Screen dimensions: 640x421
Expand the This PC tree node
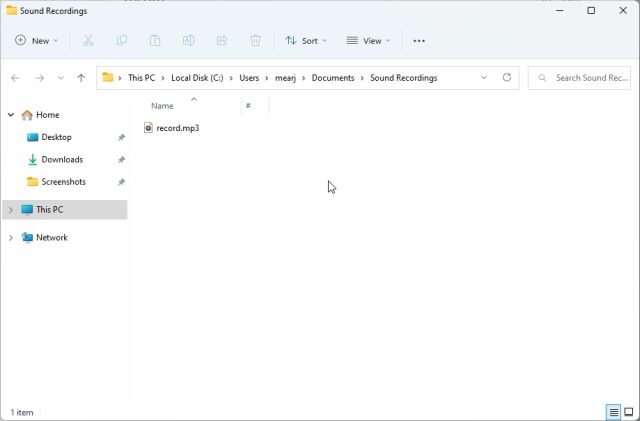(x=11, y=210)
